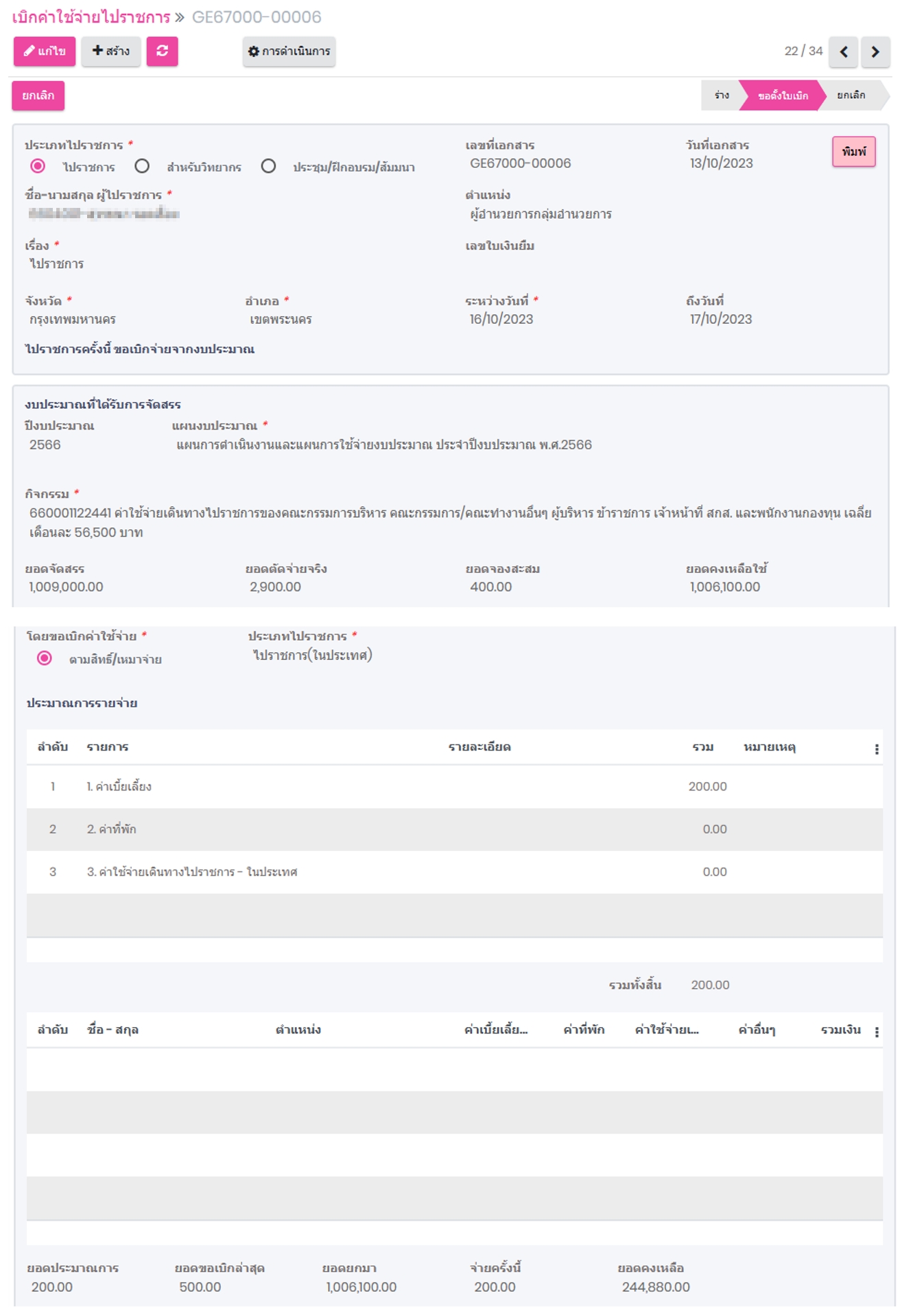Click the เบิกค่าใช้จ่ายไปราชการ breadcrumb link
The height and width of the screenshot is (1316, 902).
pyautogui.click(x=91, y=16)
